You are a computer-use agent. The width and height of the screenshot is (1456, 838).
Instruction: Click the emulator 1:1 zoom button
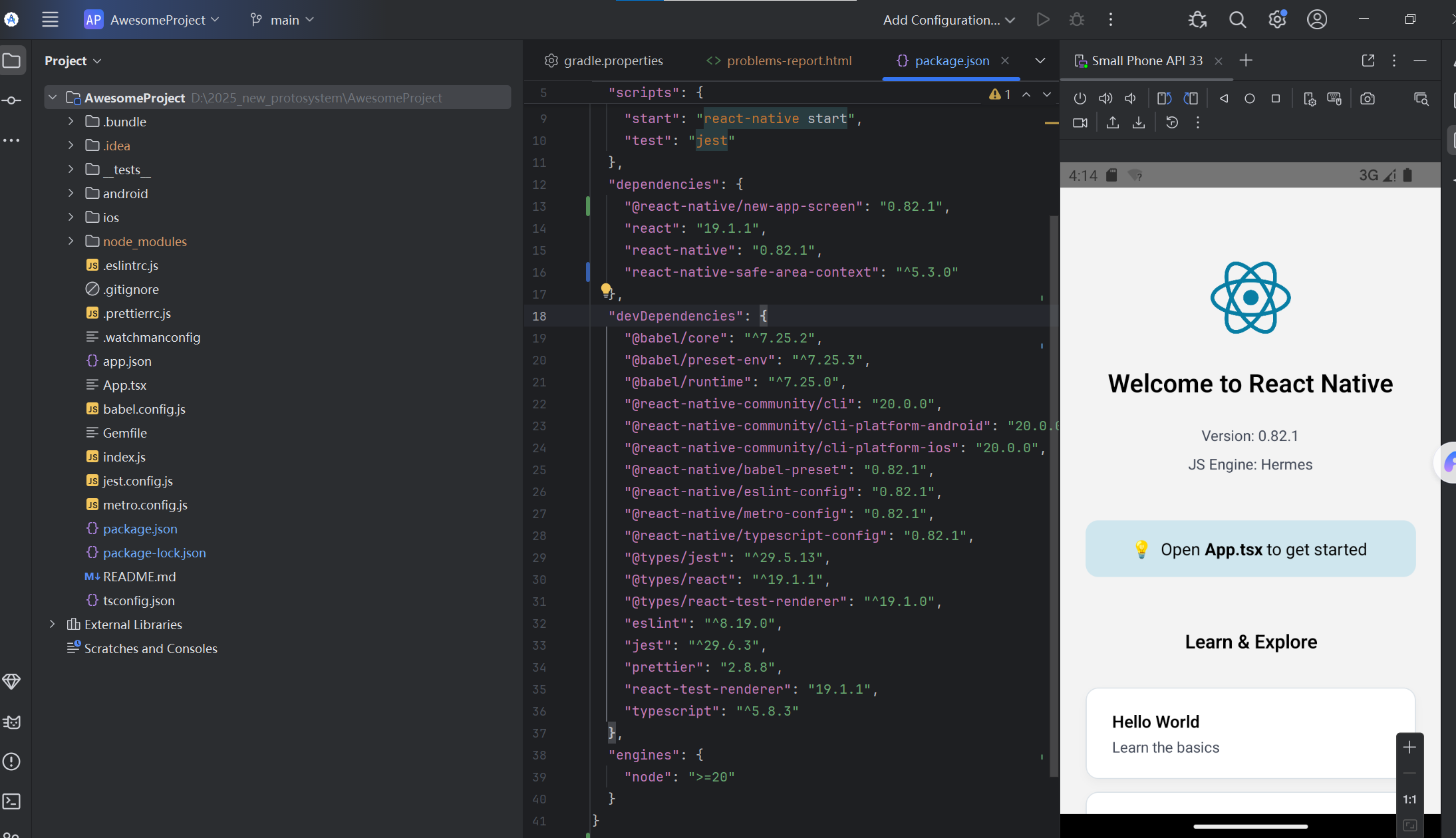[x=1409, y=799]
